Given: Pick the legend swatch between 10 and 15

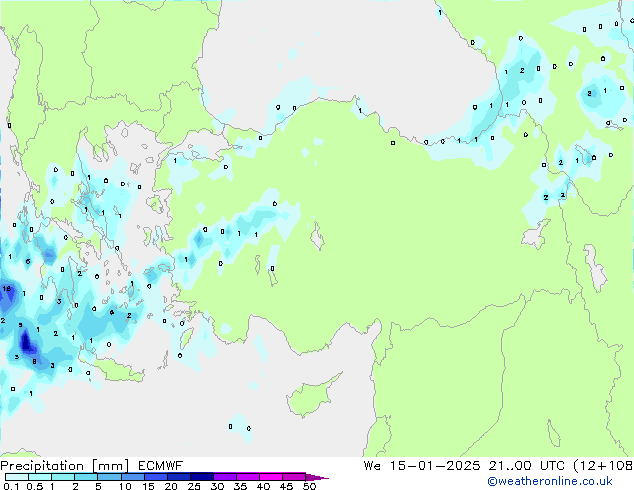Looking at the screenshot, I should [x=134, y=477].
